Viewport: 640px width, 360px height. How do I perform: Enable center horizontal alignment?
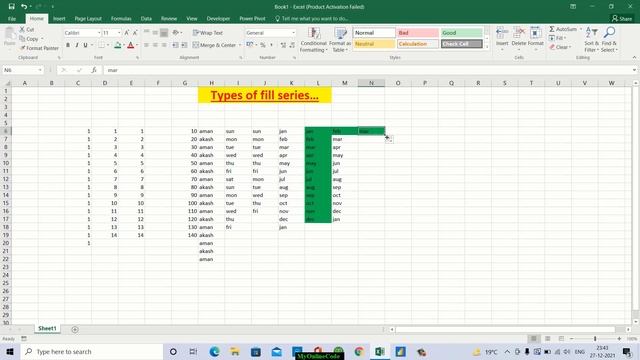pos(155,45)
